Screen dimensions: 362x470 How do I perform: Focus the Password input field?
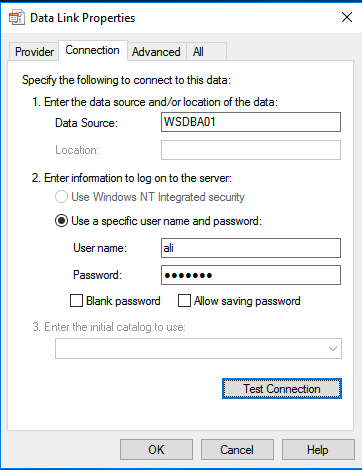click(251, 275)
